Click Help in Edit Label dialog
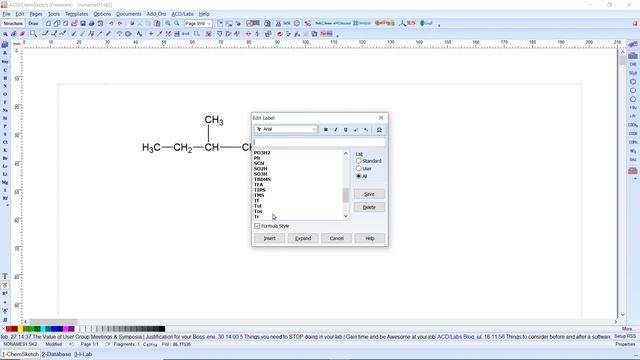Screen dimensions: 640x360 pyautogui.click(x=369, y=238)
